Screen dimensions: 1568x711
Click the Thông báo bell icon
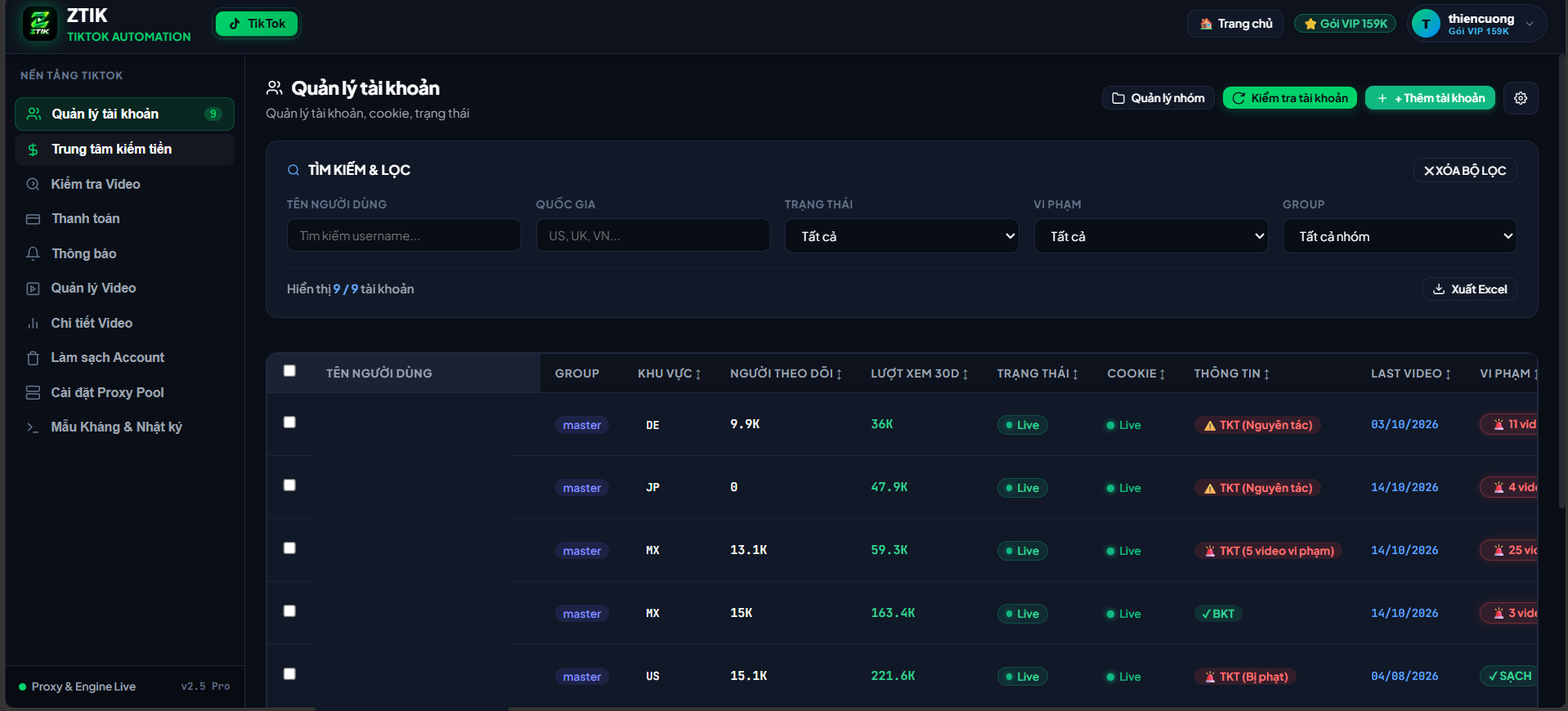[33, 253]
